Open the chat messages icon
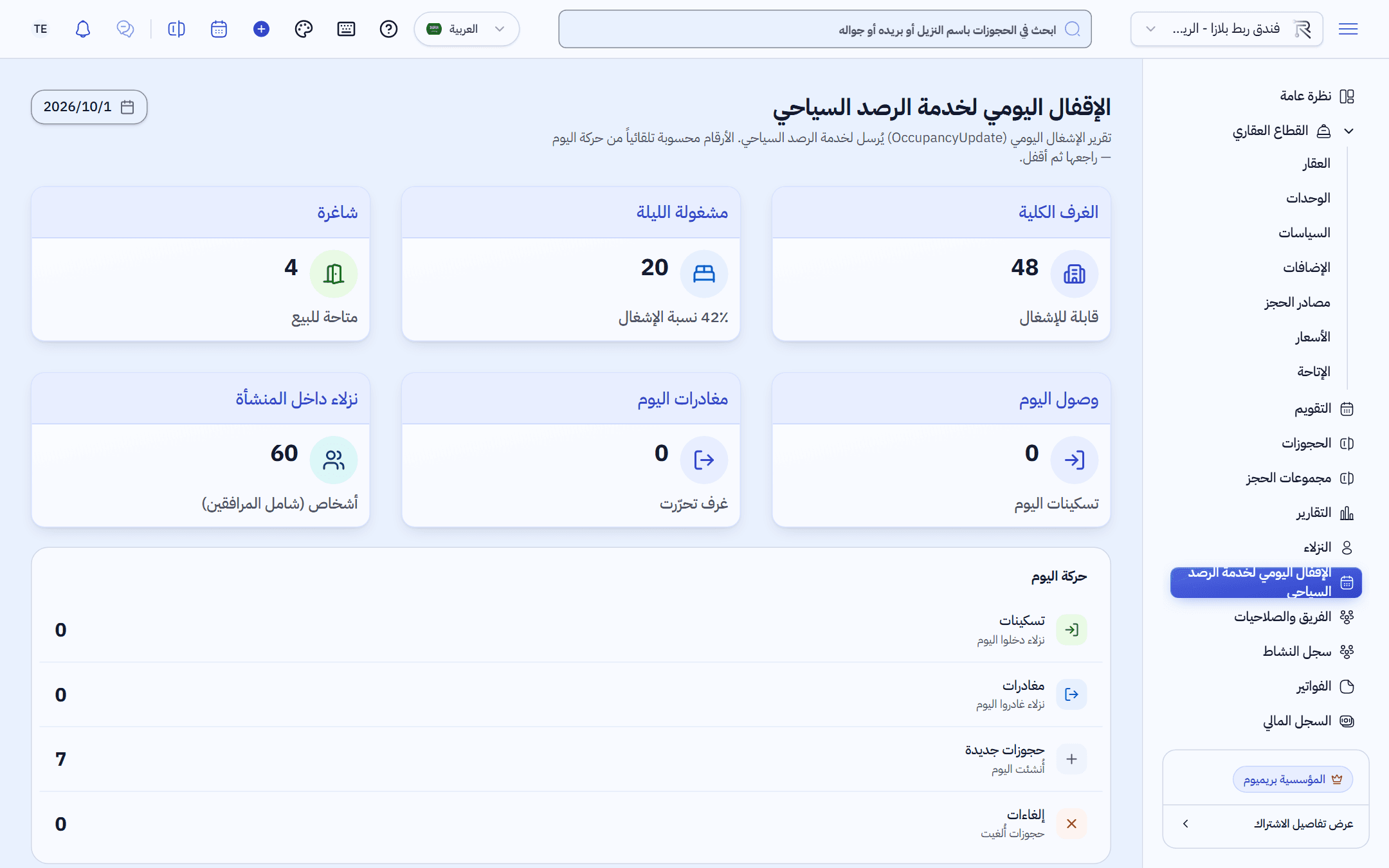This screenshot has height=868, width=1389. [125, 29]
